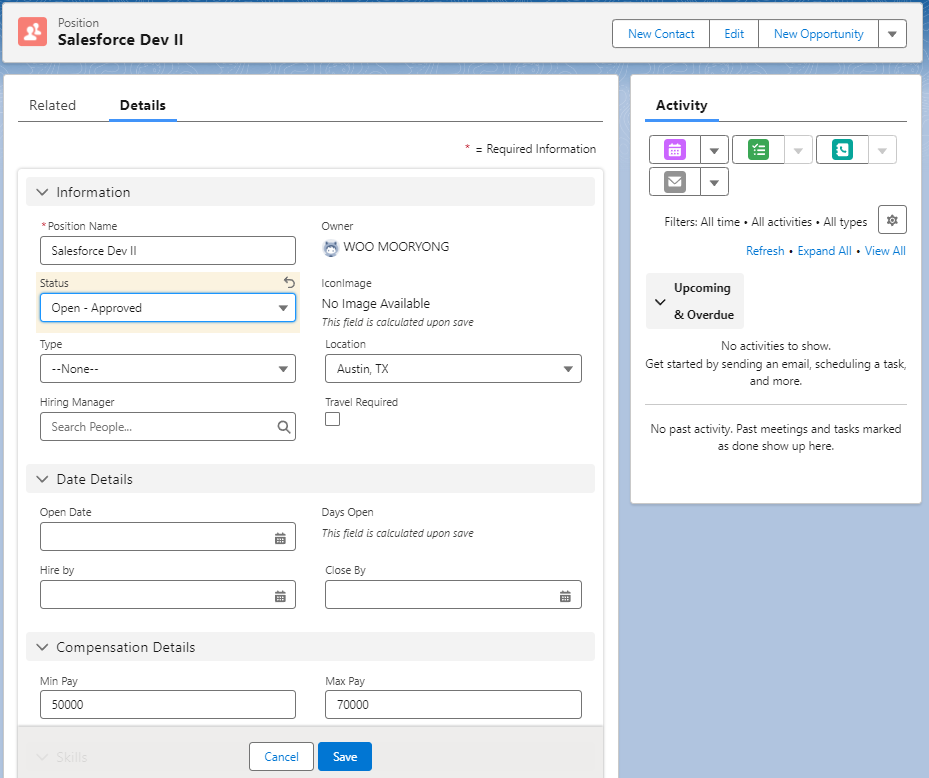Open the Close By calendar picker
Viewport: 929px width, 778px height.
click(565, 596)
